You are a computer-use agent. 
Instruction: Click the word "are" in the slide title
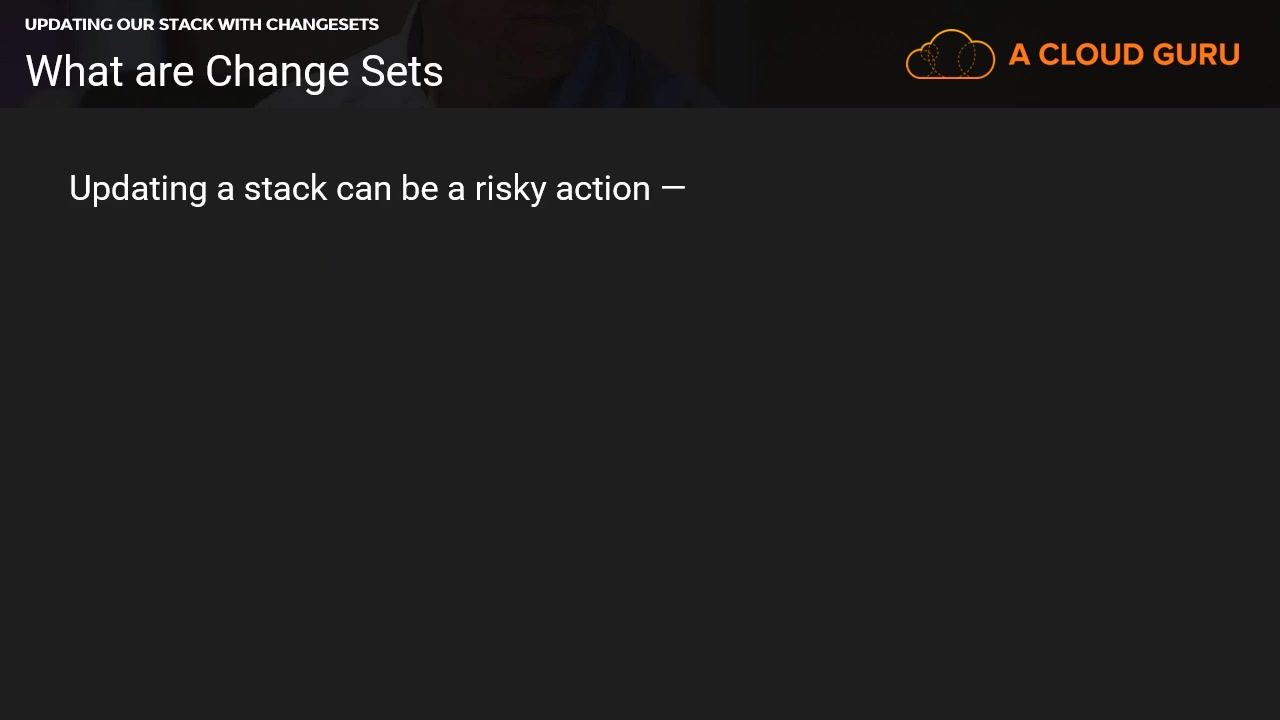pyautogui.click(x=164, y=72)
